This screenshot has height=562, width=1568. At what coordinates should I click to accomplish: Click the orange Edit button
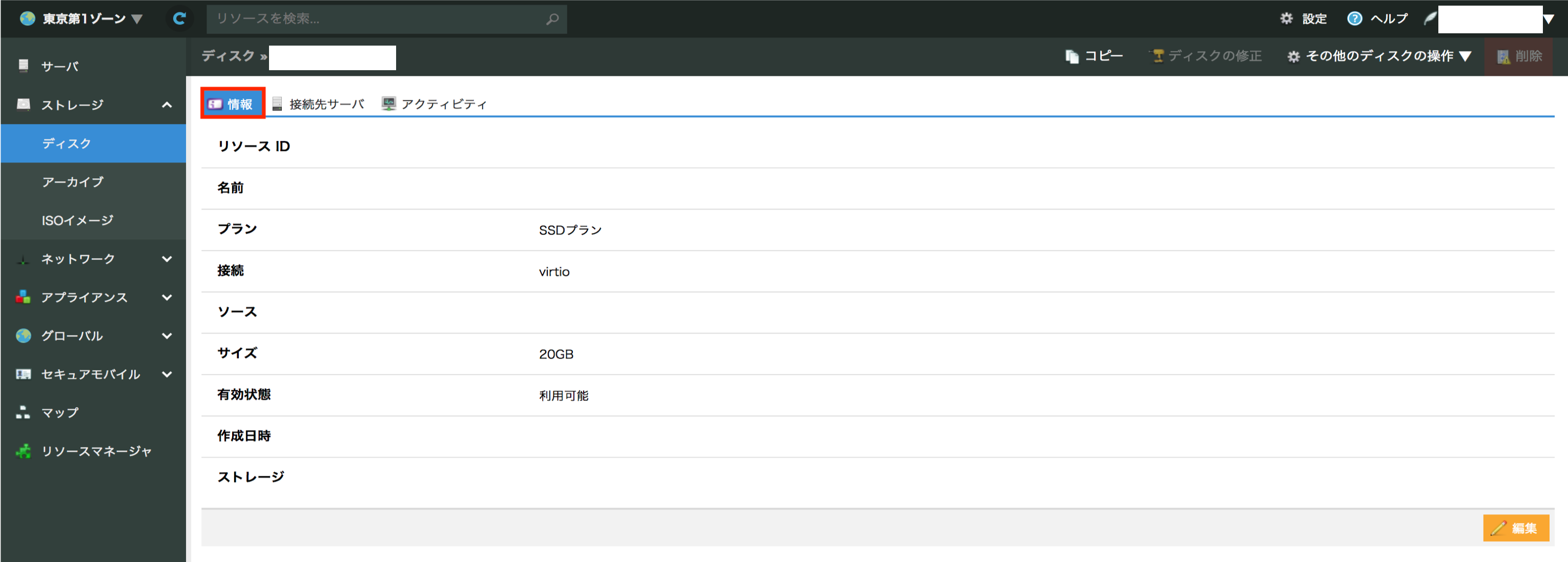(1515, 528)
